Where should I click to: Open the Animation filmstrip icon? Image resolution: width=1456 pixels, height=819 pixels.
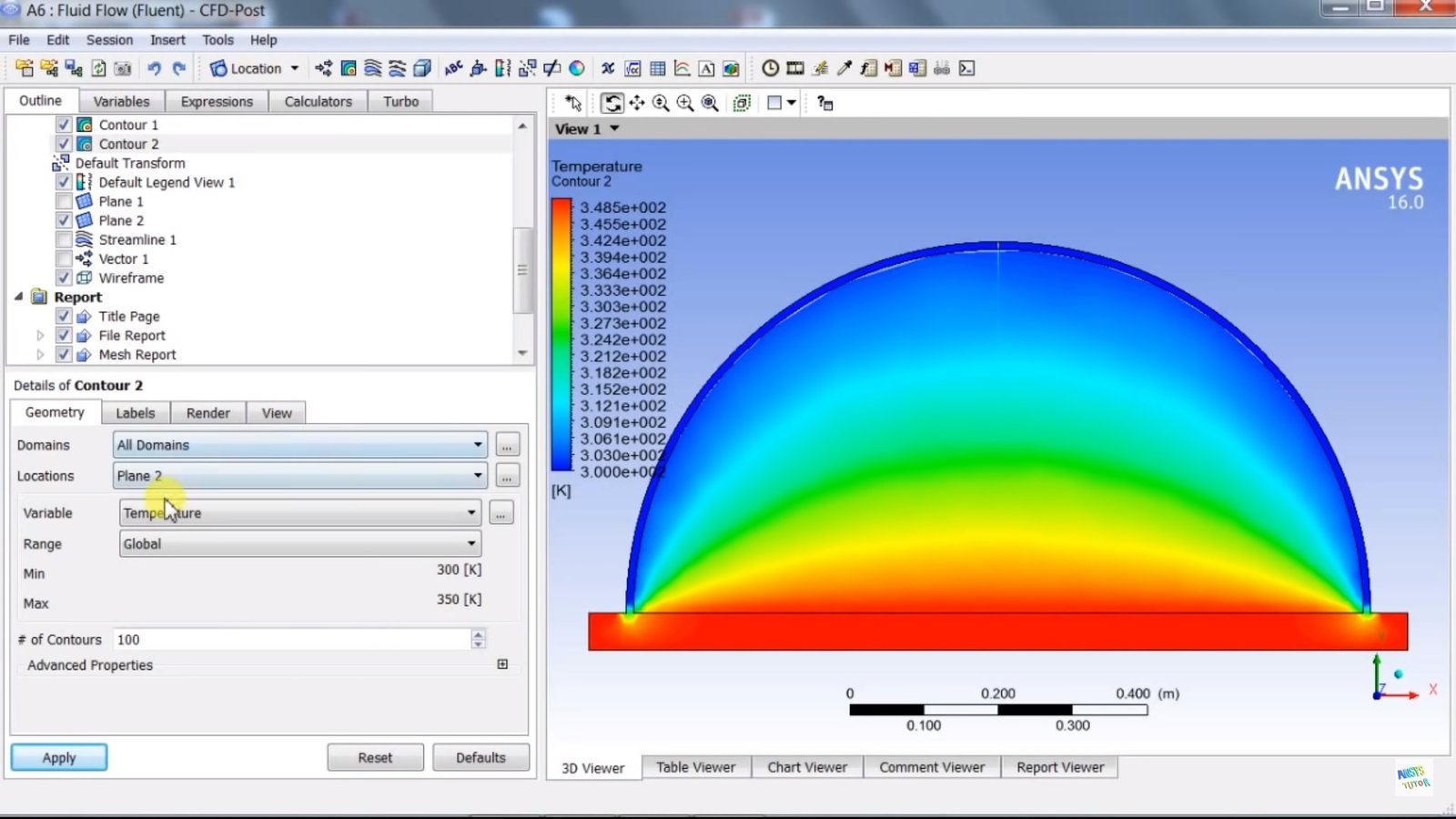pos(794,68)
